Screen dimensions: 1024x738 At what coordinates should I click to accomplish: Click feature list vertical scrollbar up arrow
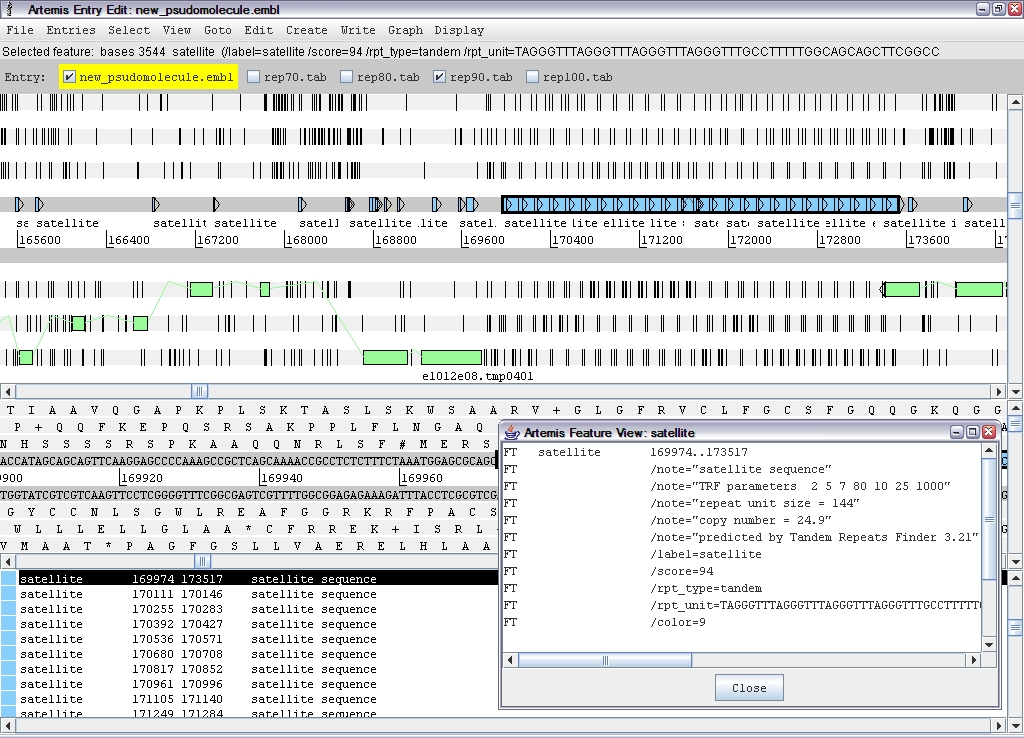1016,578
